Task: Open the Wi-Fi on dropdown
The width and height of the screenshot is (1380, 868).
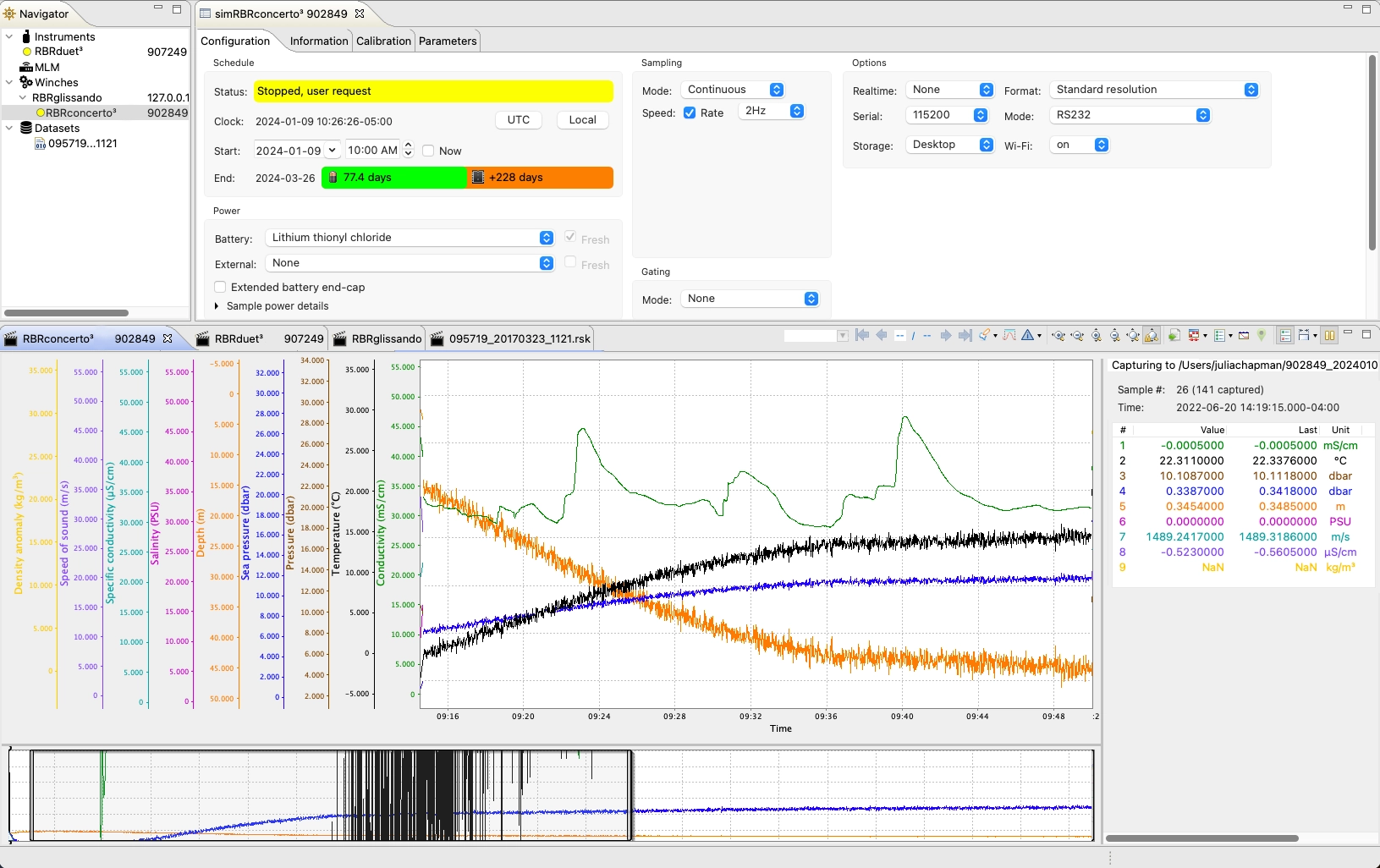Action: pyautogui.click(x=1080, y=145)
